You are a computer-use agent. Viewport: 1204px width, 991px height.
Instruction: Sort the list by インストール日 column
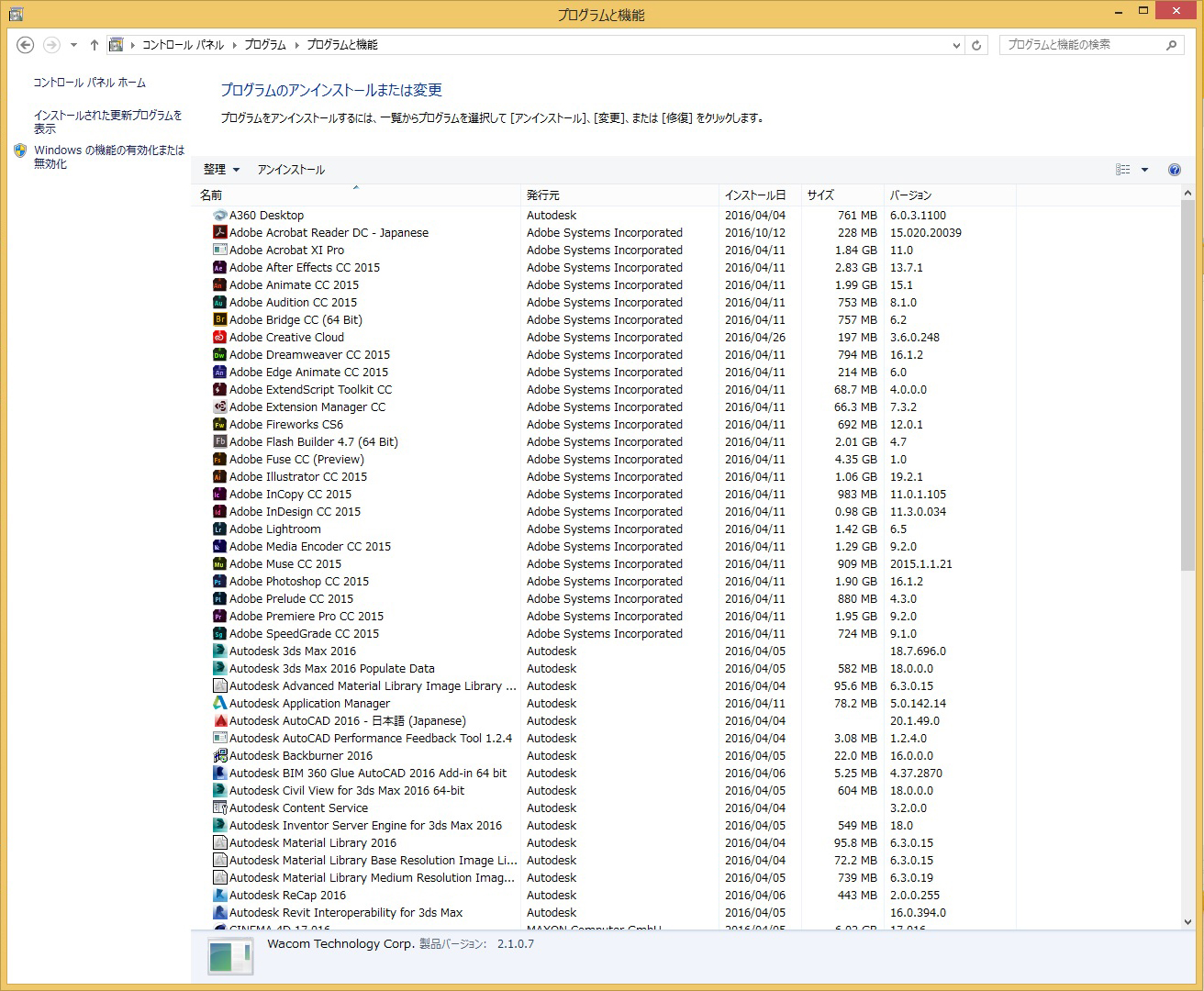(755, 195)
